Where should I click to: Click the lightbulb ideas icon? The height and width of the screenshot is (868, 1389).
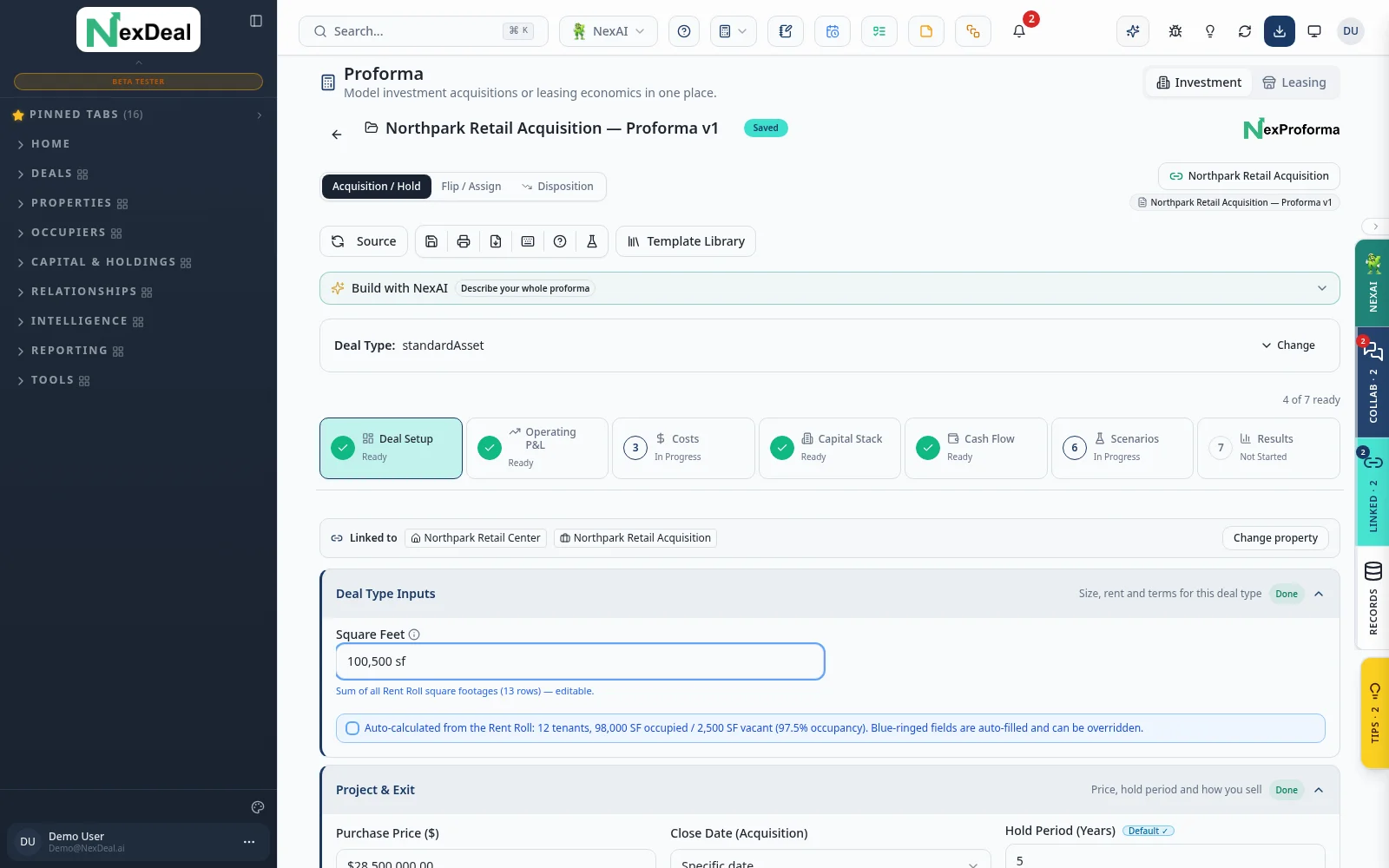pos(1210,31)
